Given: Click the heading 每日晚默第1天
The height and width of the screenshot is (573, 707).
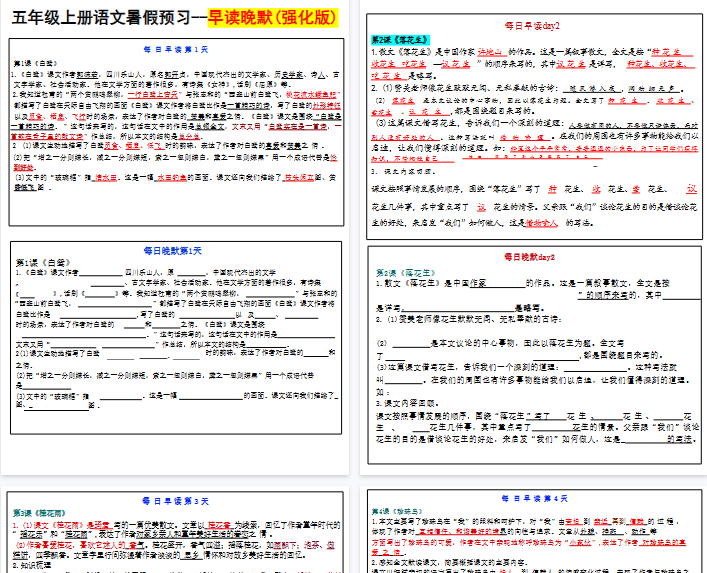Looking at the screenshot, I should 173,251.
